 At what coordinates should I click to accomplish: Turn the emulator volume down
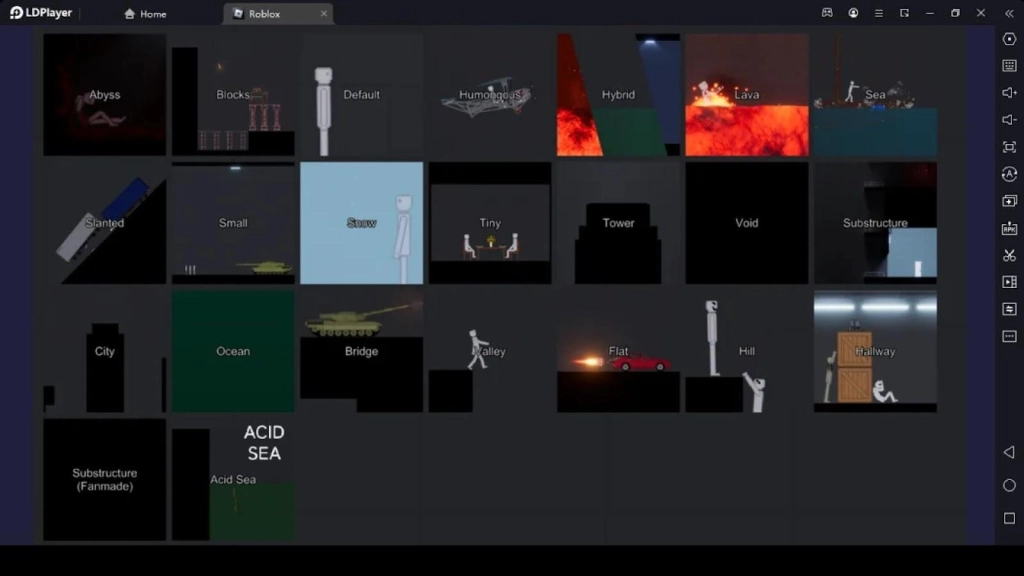(1009, 120)
